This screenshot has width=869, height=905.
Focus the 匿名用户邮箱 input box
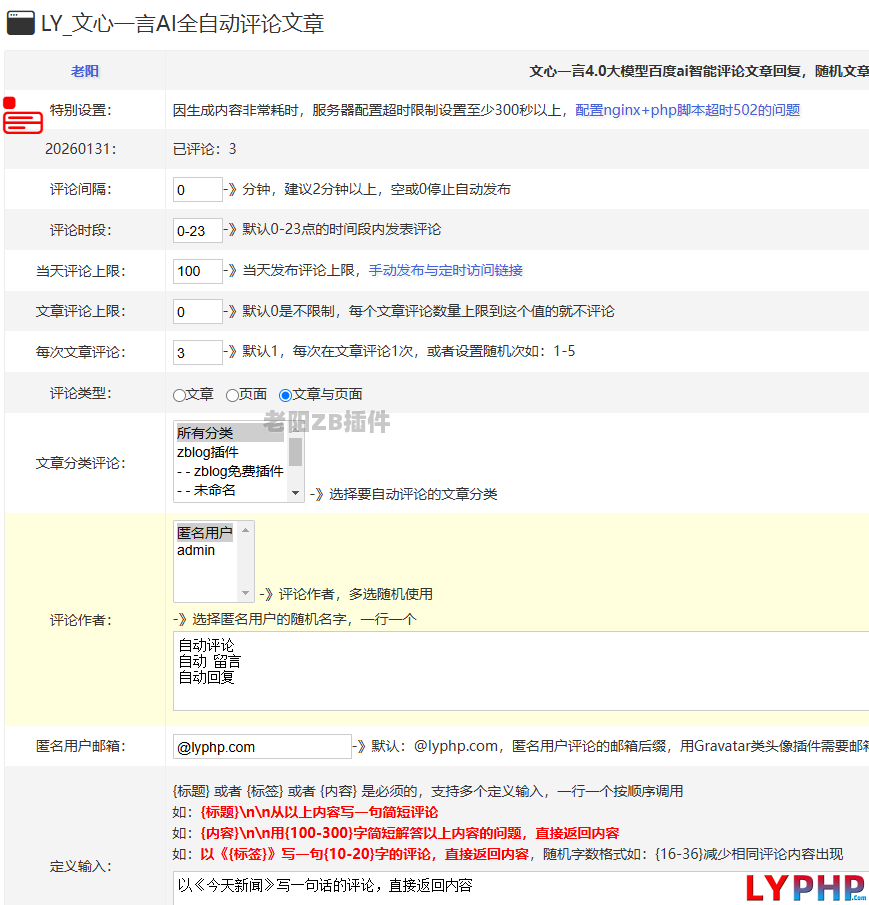click(262, 746)
